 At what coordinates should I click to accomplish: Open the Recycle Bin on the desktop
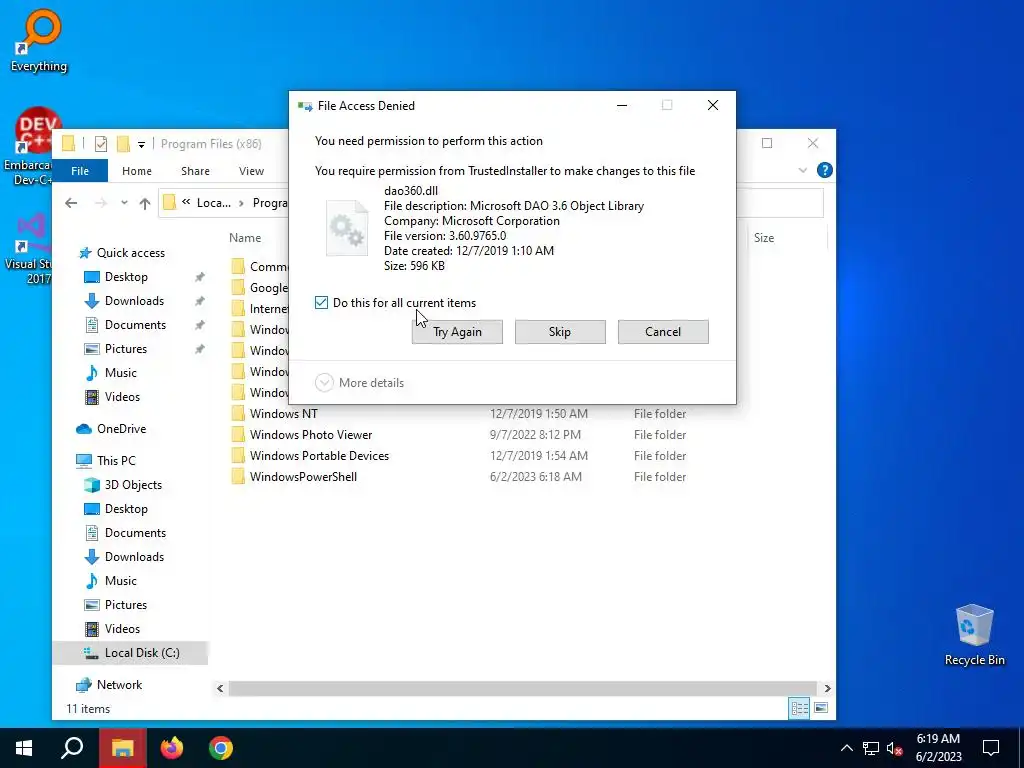tap(974, 635)
